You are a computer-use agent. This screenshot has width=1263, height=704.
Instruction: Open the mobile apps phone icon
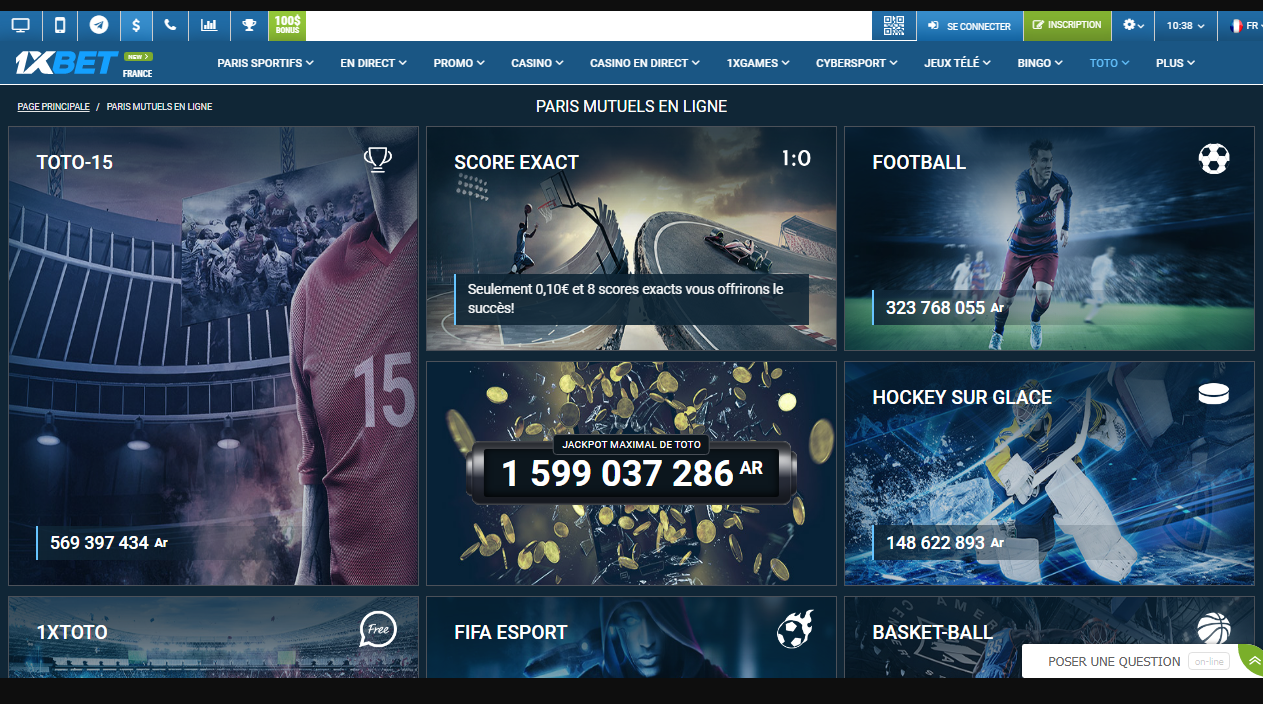coord(60,25)
